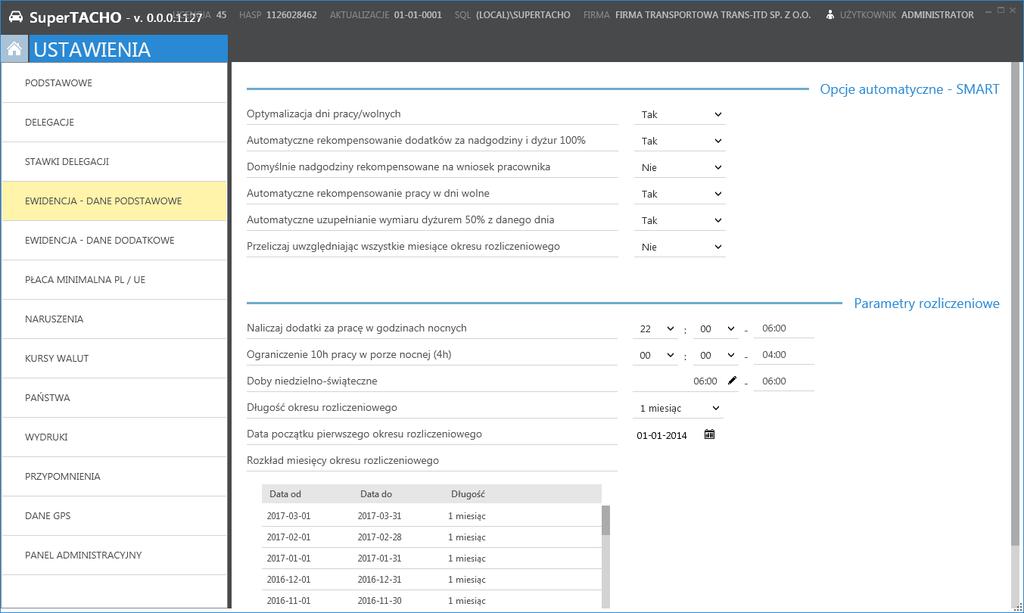Screen dimensions: 1024x613
Task: Click the USTAWIENIA header title
Action: click(x=92, y=50)
